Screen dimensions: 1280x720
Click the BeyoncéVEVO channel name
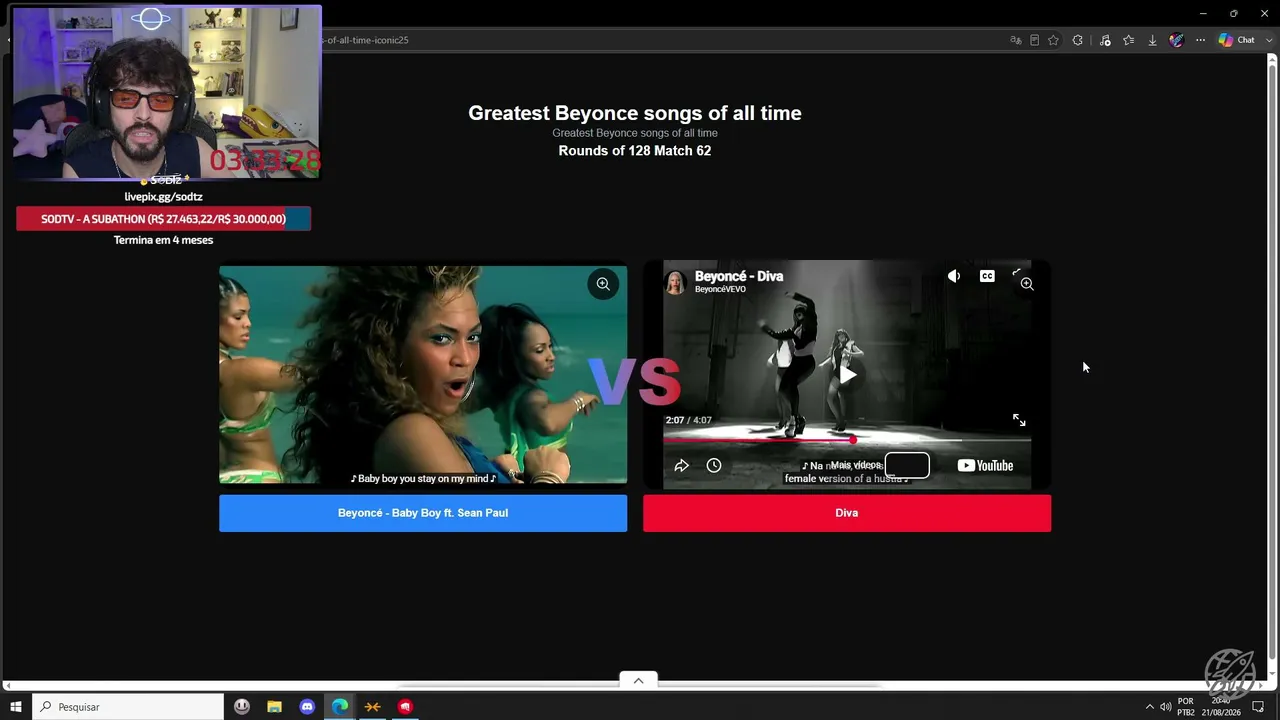(720, 290)
